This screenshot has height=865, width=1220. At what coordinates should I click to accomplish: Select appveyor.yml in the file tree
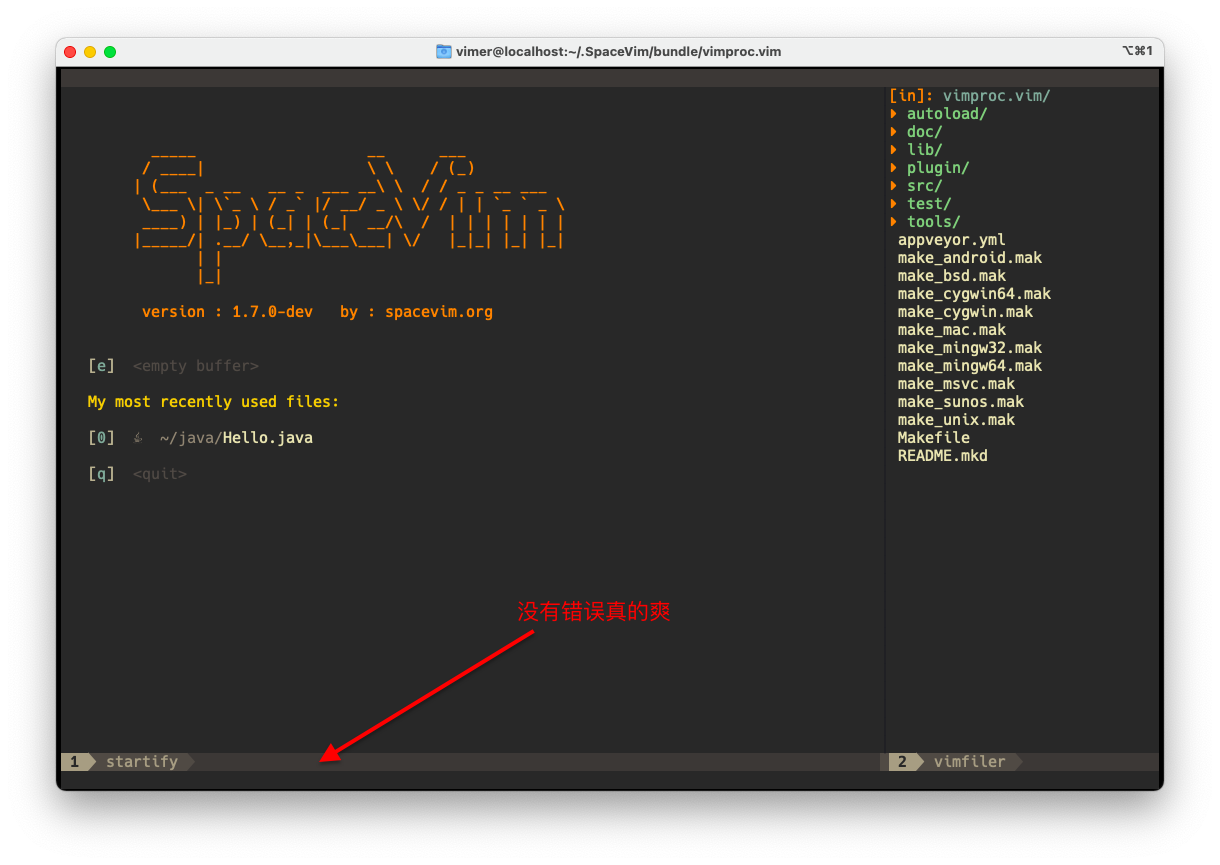point(952,240)
